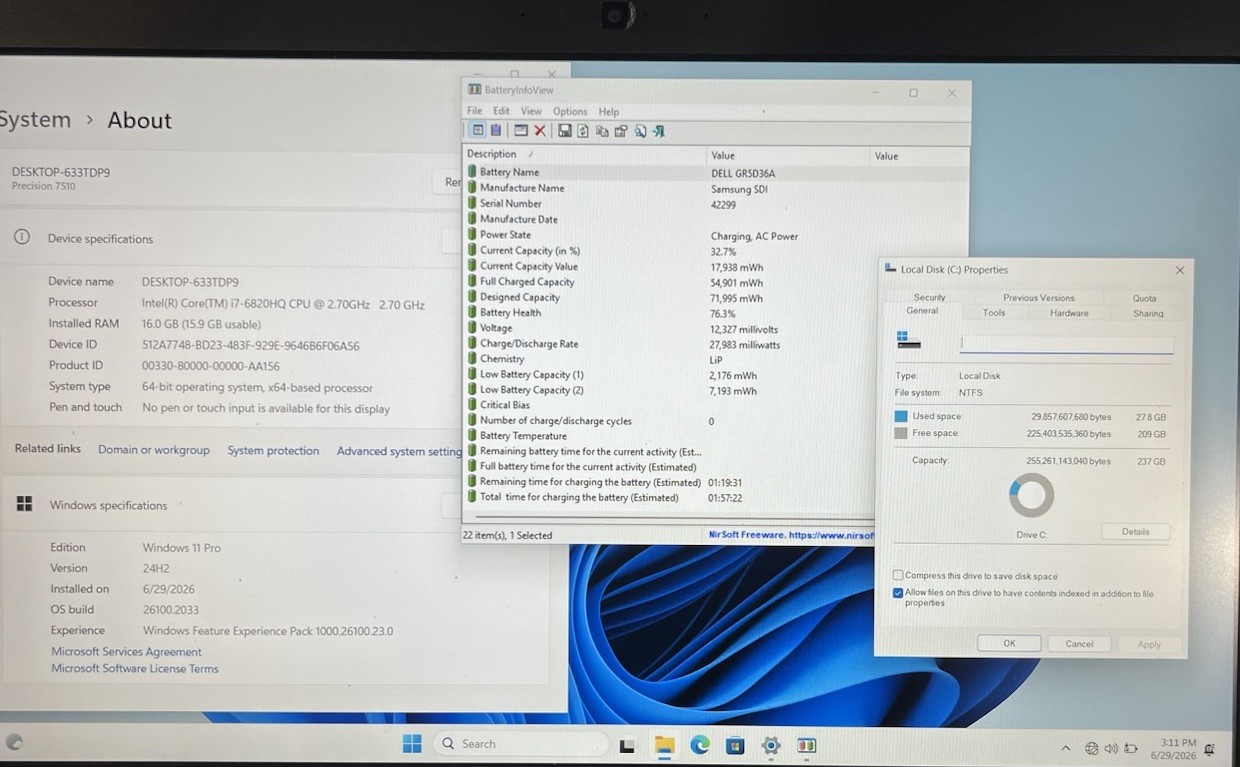Switch to the Tools tab in Disk Properties

(994, 313)
